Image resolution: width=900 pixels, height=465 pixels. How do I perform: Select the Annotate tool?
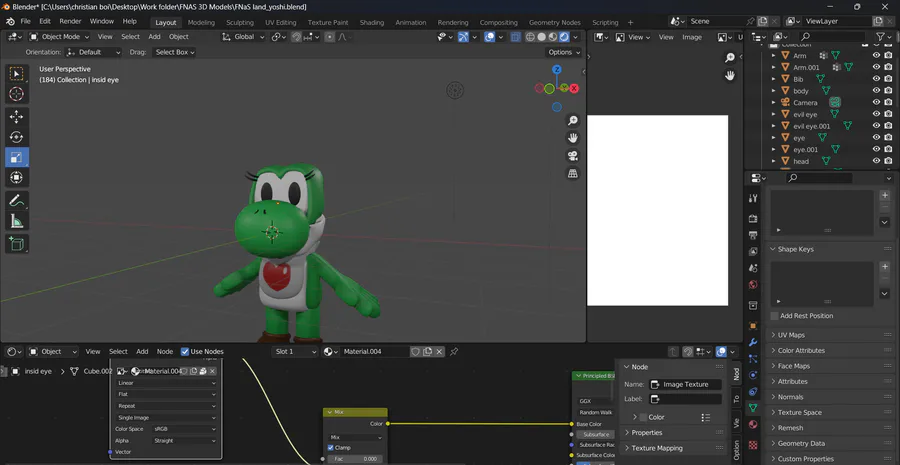click(17, 201)
